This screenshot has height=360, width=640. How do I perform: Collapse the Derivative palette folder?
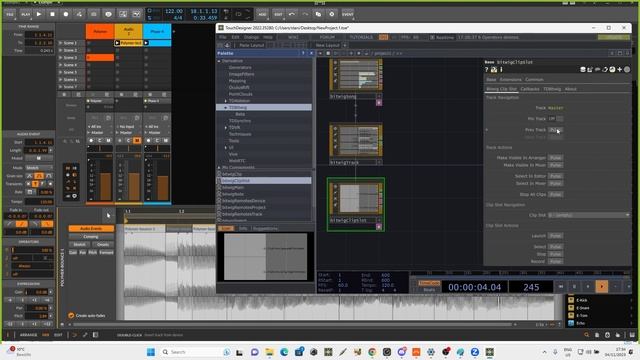click(x=219, y=61)
